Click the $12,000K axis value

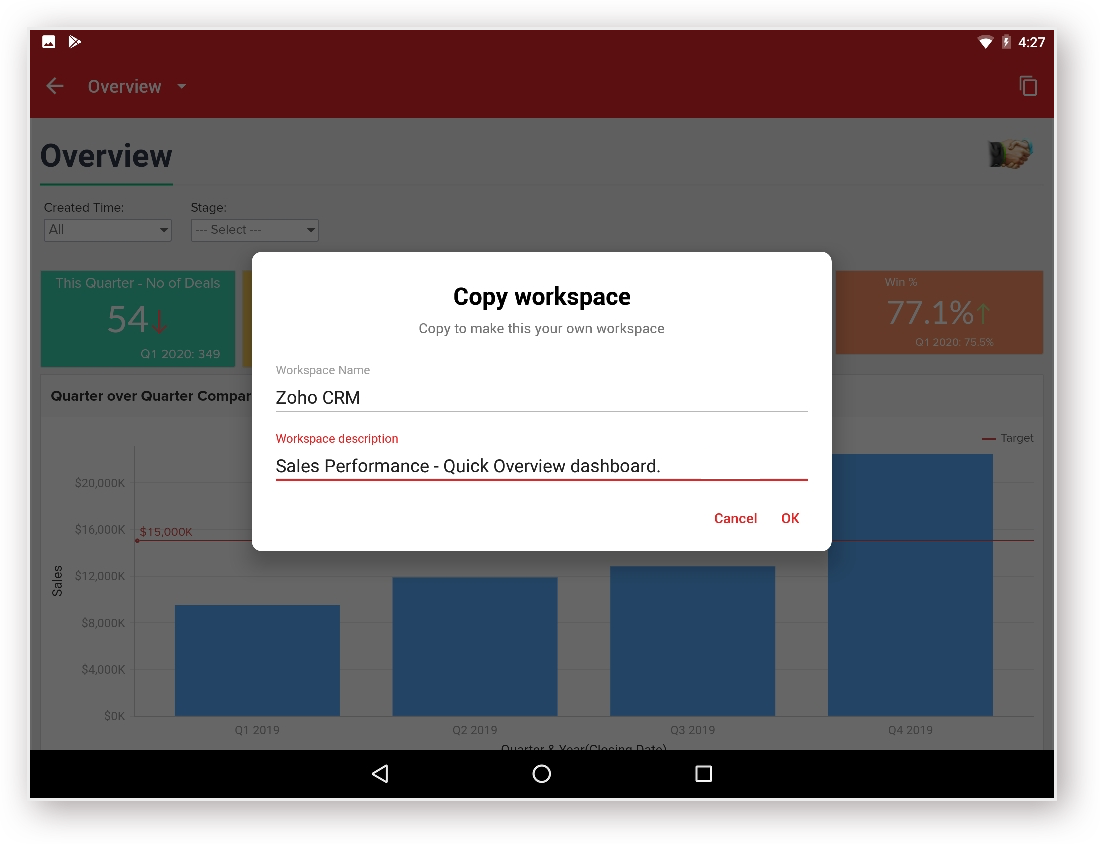100,576
